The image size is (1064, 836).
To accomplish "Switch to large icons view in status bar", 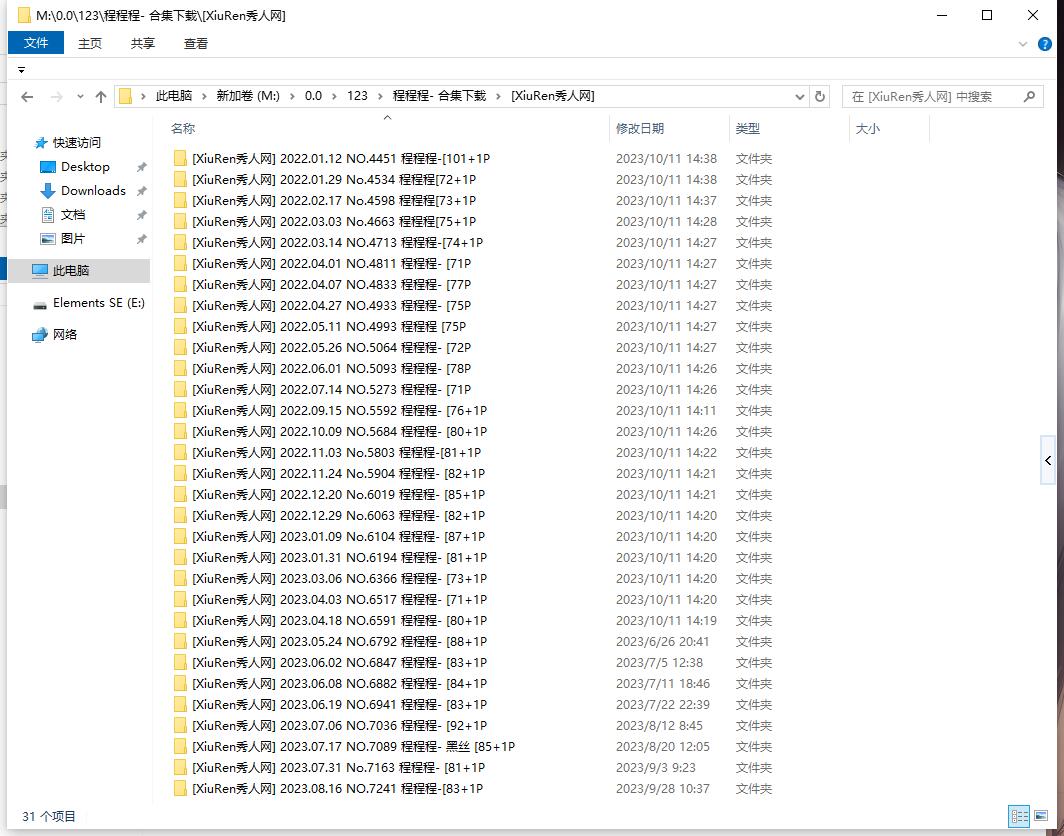I will [1041, 816].
